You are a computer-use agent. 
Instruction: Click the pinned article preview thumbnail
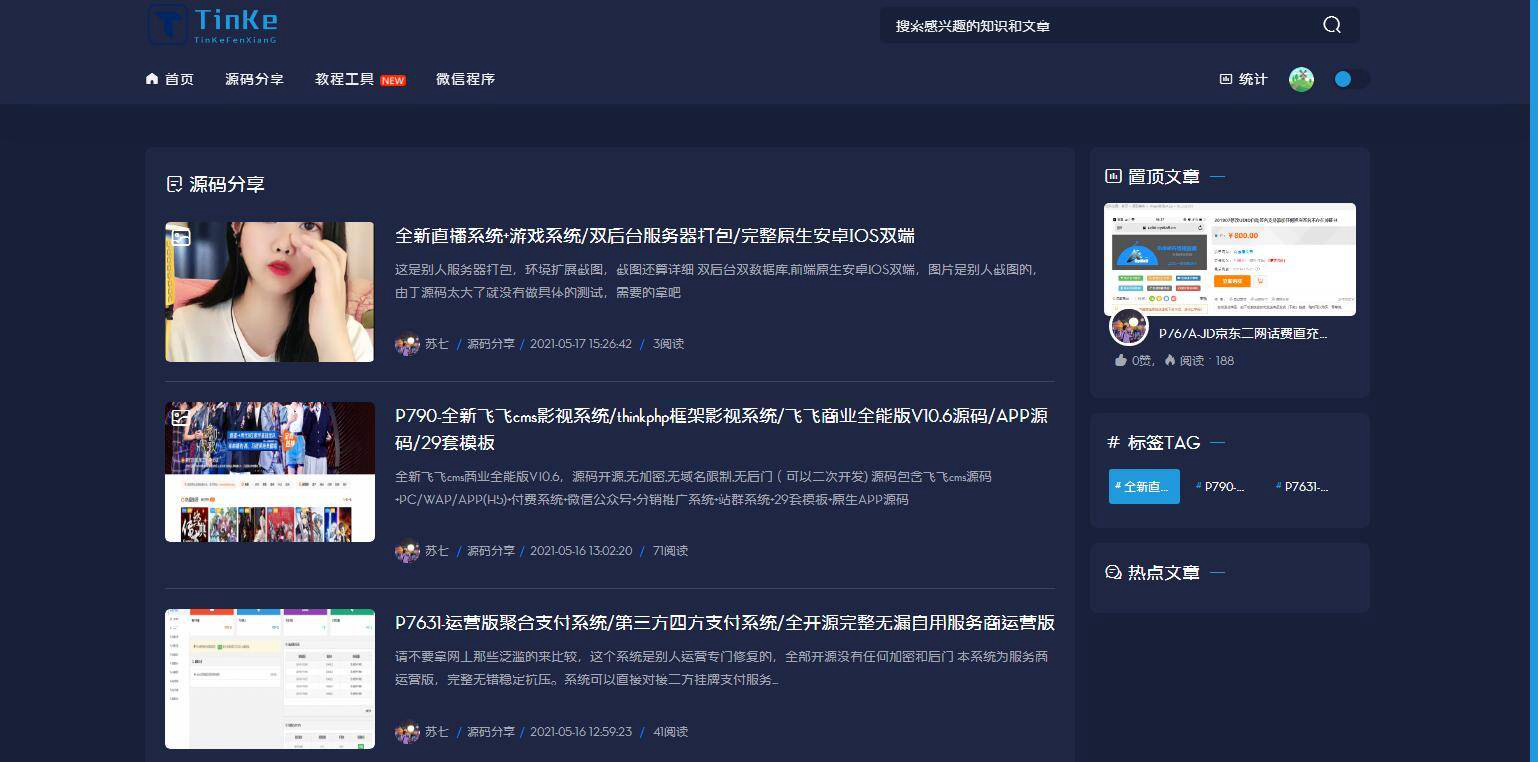point(1229,259)
